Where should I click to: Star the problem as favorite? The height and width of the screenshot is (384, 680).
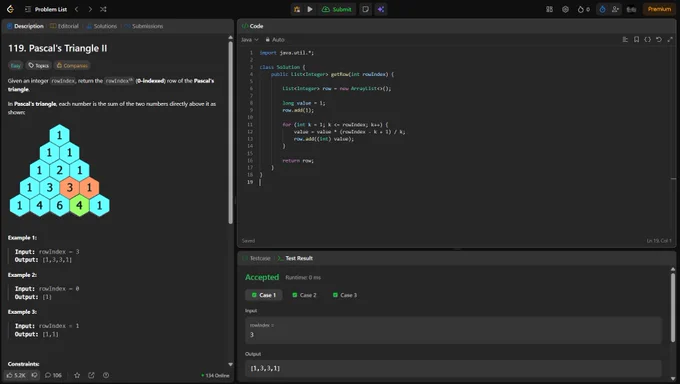point(77,375)
